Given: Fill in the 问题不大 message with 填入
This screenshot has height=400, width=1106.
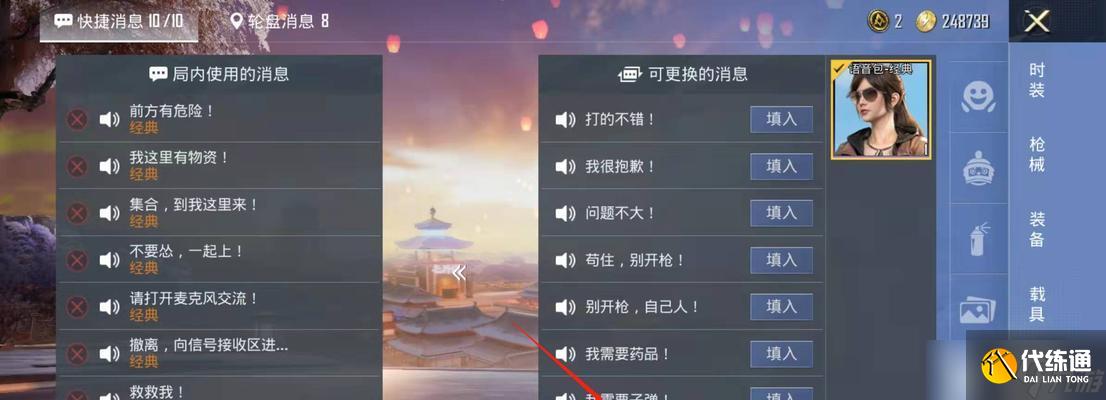Looking at the screenshot, I should coord(781,213).
